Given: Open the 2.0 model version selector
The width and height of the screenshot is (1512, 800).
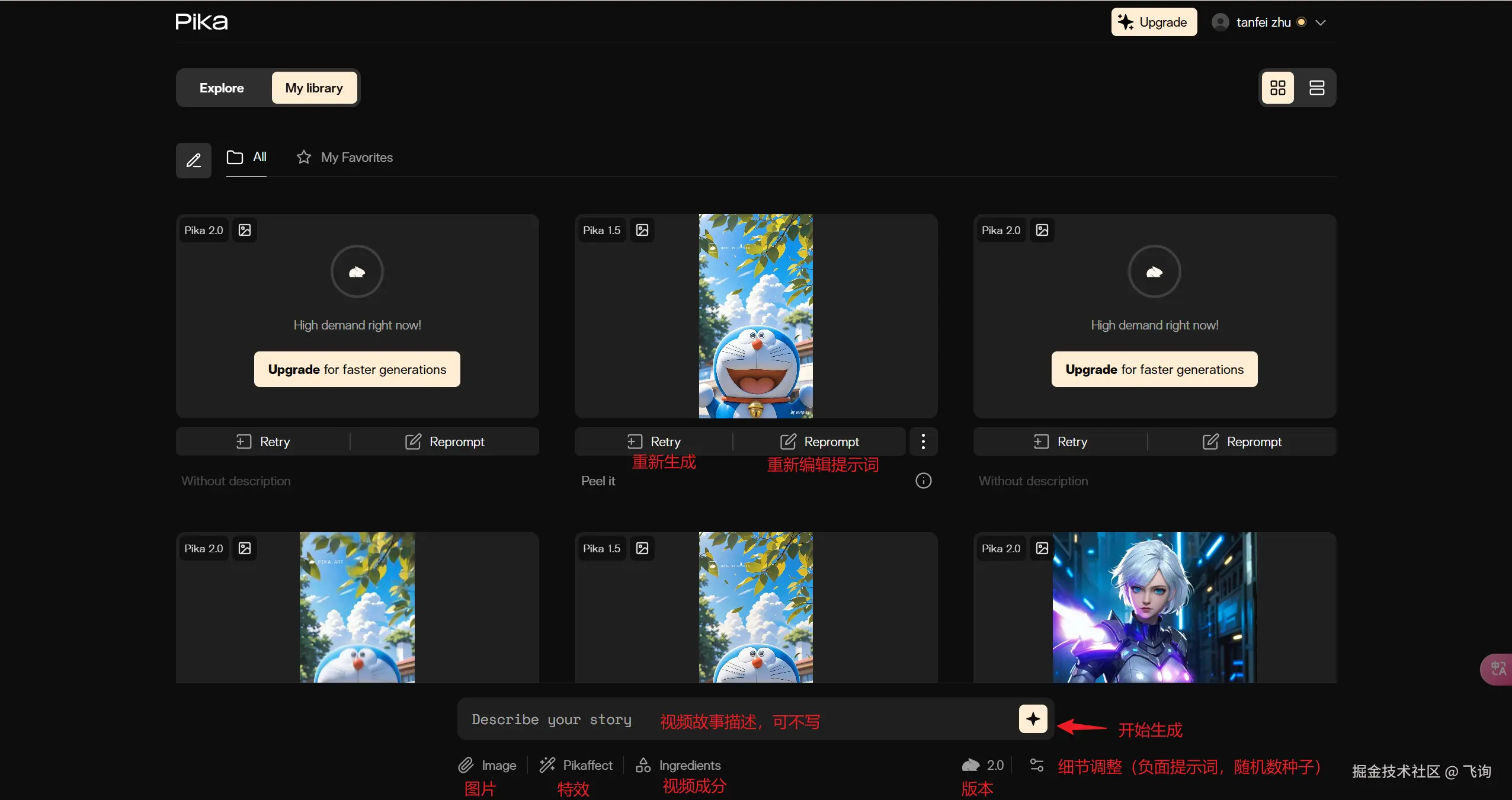Looking at the screenshot, I should [x=984, y=765].
